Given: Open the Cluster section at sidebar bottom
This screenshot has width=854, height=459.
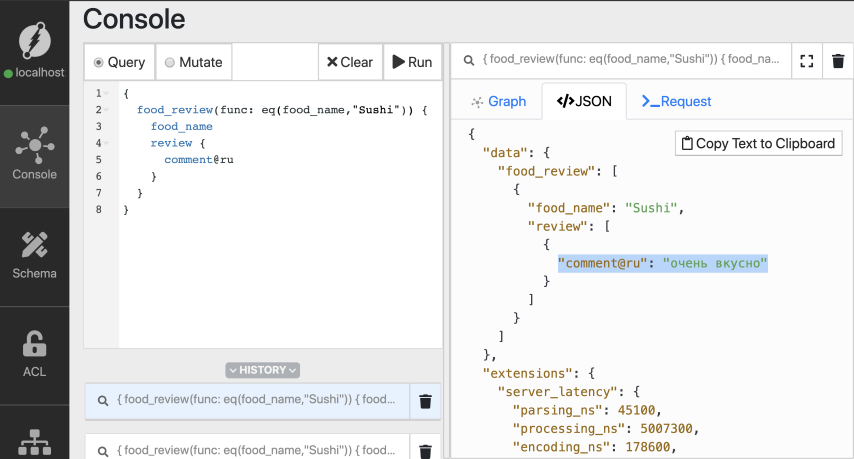Looking at the screenshot, I should [x=34, y=442].
